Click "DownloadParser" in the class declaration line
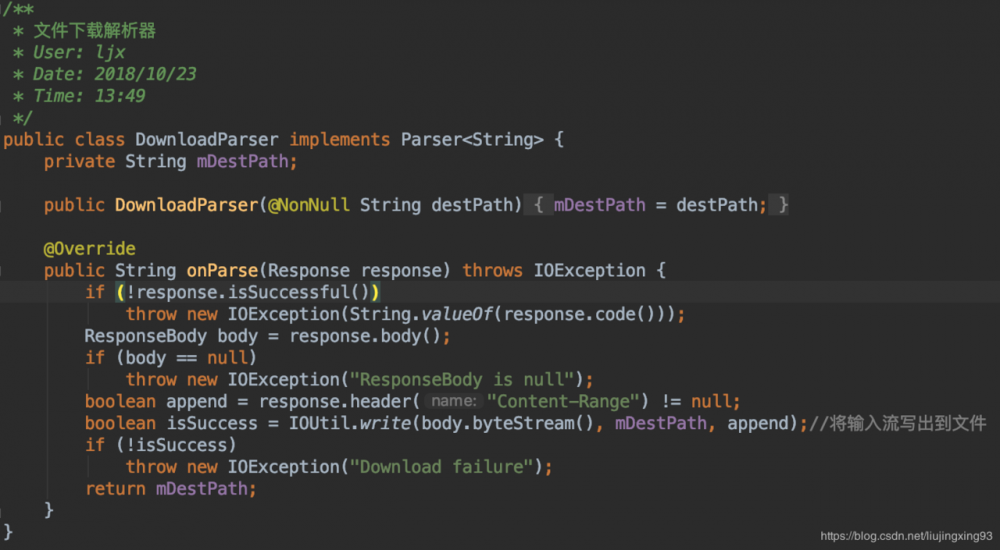This screenshot has width=1000, height=550. tap(207, 140)
